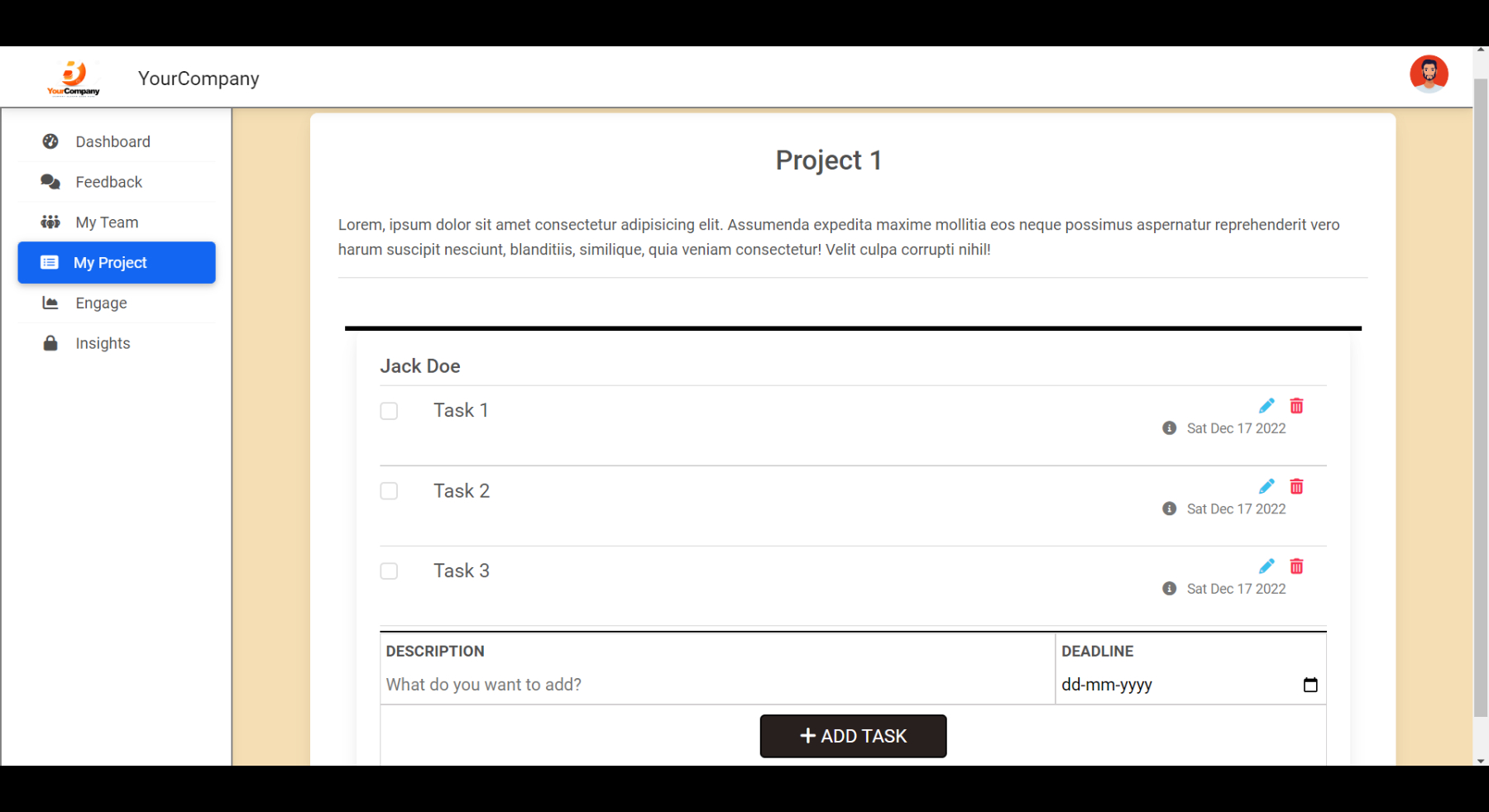The height and width of the screenshot is (812, 1489).
Task: Click the ADD TASK button
Action: click(x=853, y=736)
